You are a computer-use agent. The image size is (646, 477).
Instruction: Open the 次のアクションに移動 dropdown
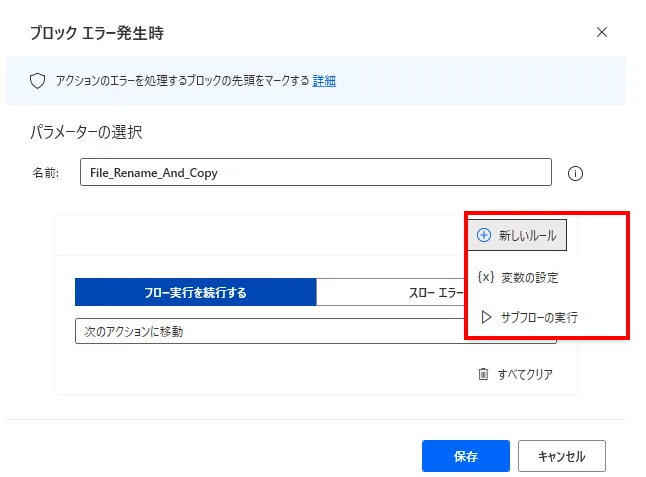click(x=270, y=331)
